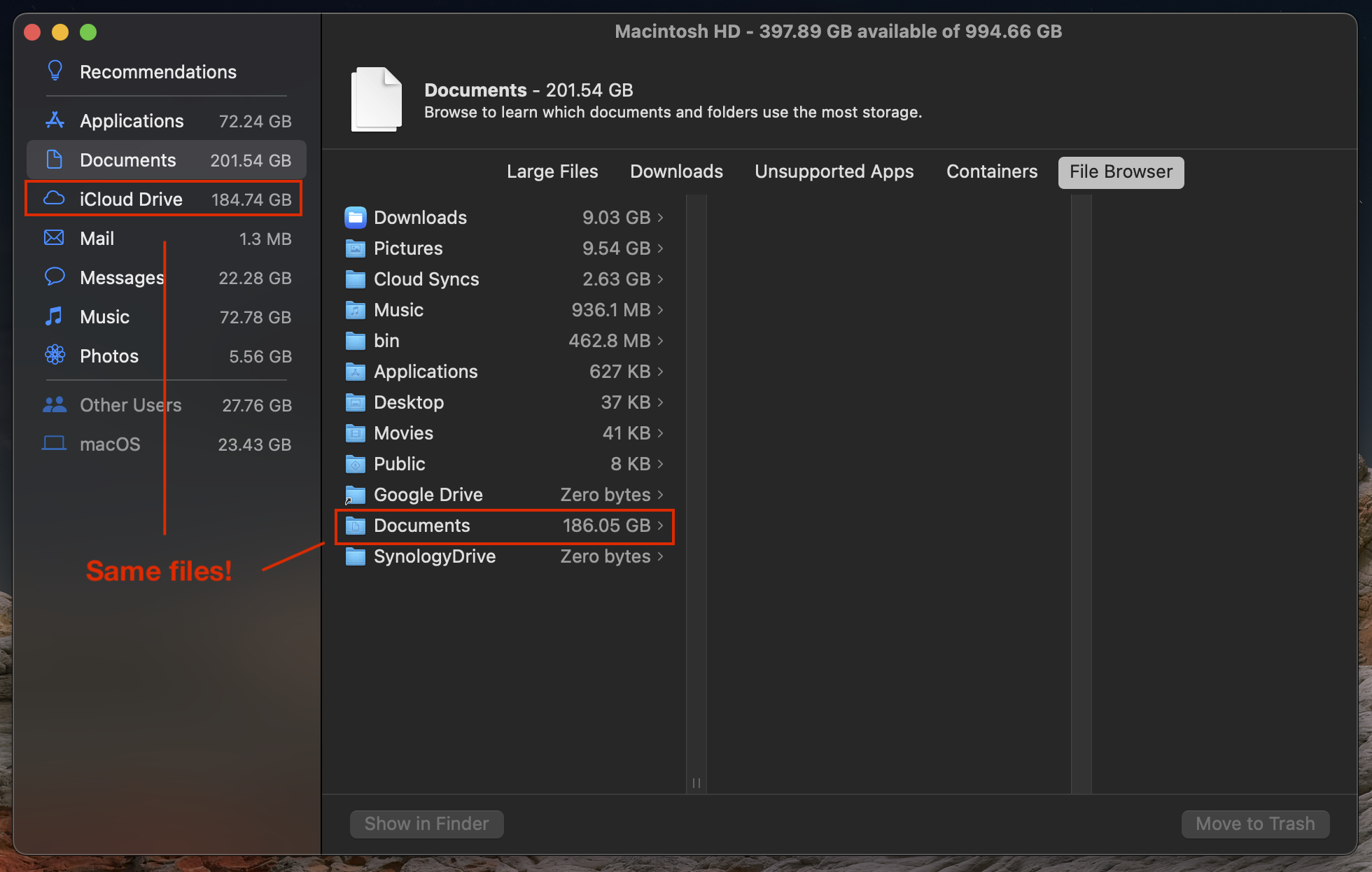Screen dimensions: 1372x872
Task: Switch to the Containers tab
Action: 992,172
